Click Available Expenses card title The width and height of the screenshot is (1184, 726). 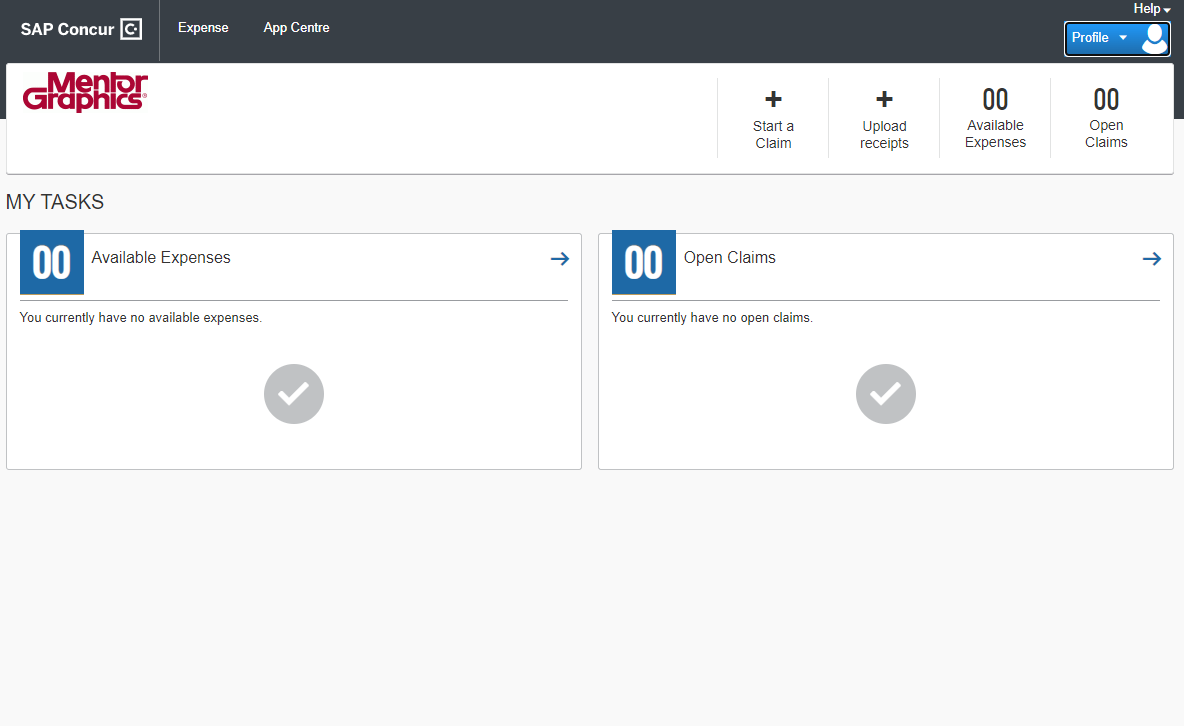161,258
